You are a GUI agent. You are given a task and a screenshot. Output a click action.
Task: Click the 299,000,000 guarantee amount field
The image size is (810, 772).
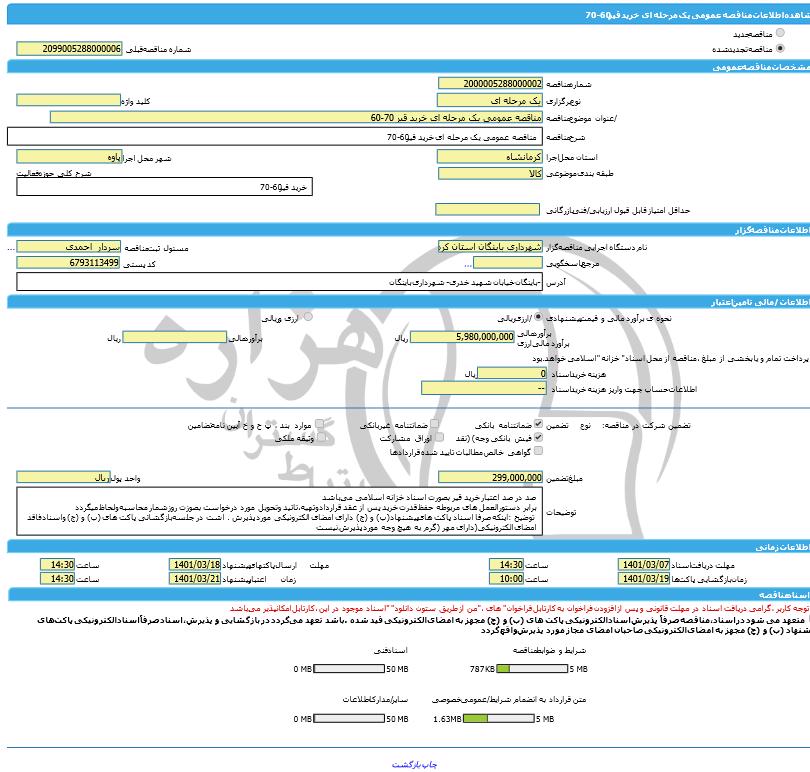click(x=491, y=477)
